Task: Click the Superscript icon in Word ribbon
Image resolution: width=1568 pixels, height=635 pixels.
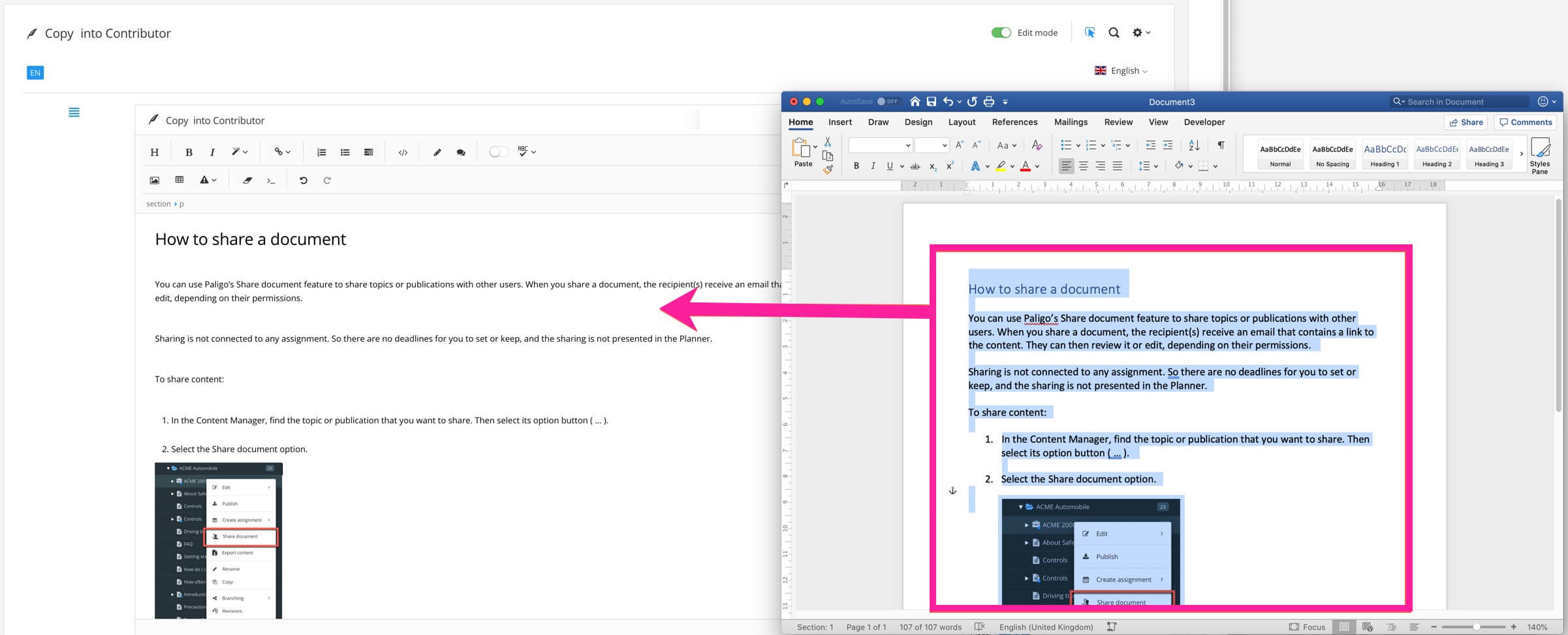Action: pos(950,166)
